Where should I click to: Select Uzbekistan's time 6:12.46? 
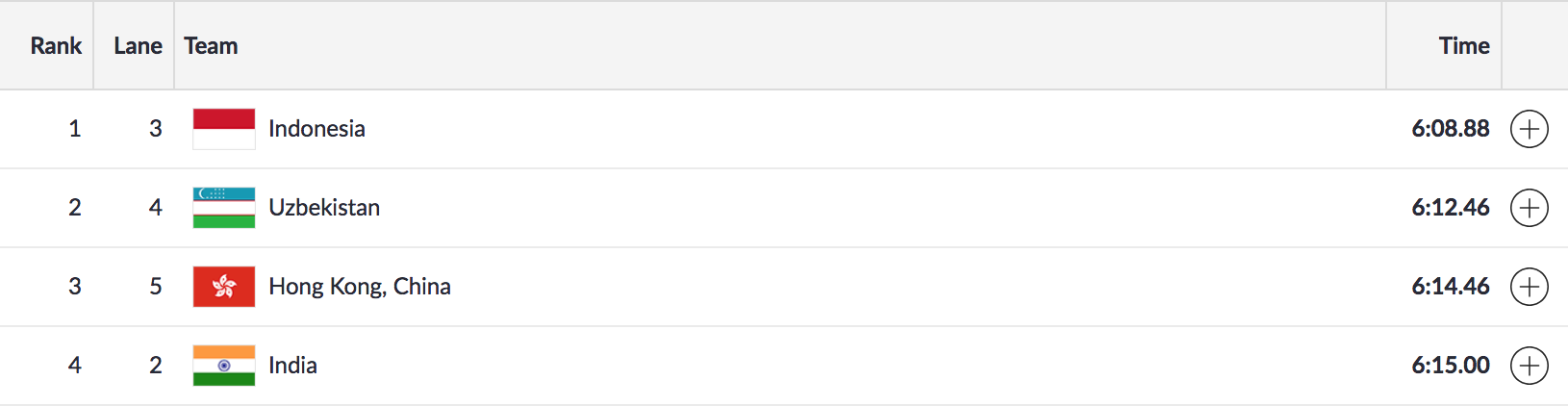coord(1450,208)
